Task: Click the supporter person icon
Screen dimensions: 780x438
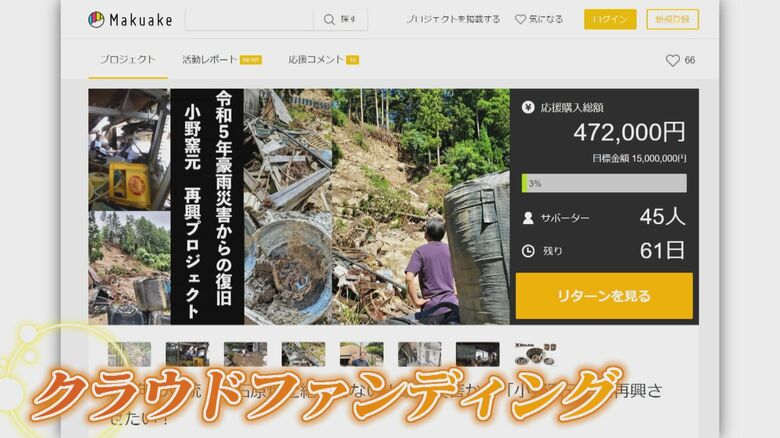Action: coord(528,217)
